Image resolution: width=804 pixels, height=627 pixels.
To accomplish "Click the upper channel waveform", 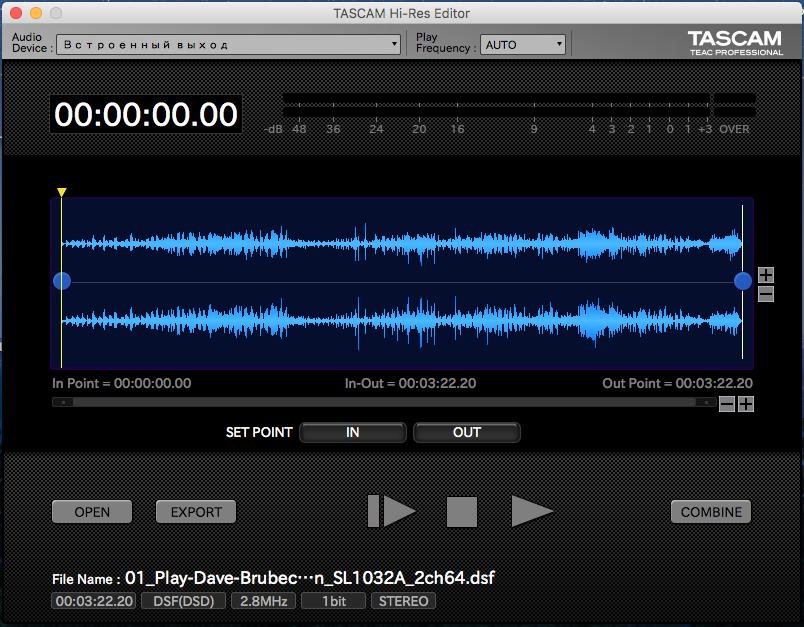I will [x=401, y=243].
